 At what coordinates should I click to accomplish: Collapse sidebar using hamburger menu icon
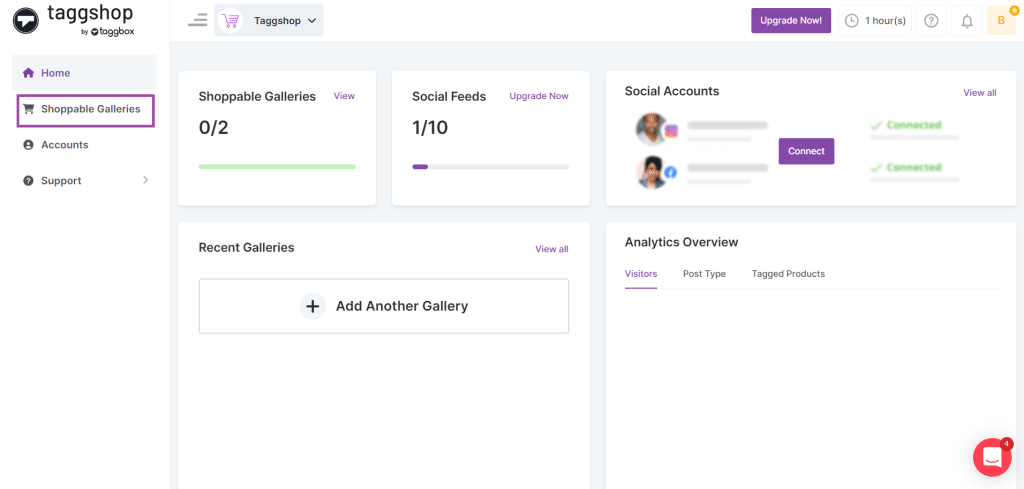(x=197, y=20)
